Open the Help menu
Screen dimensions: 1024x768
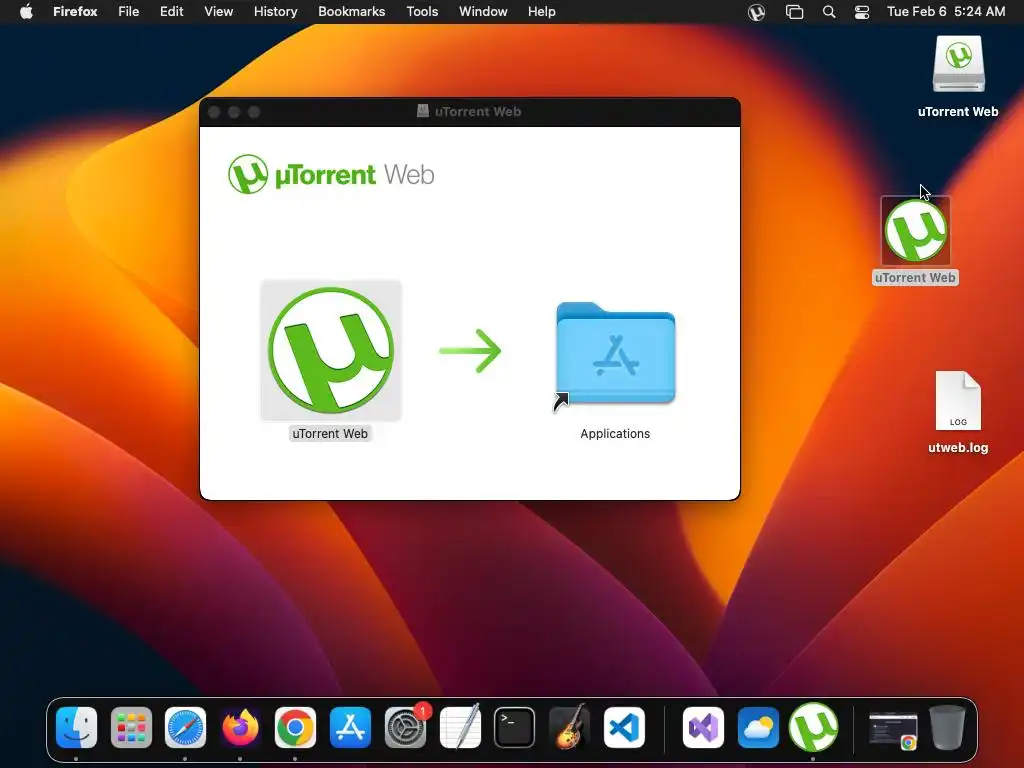tap(541, 12)
